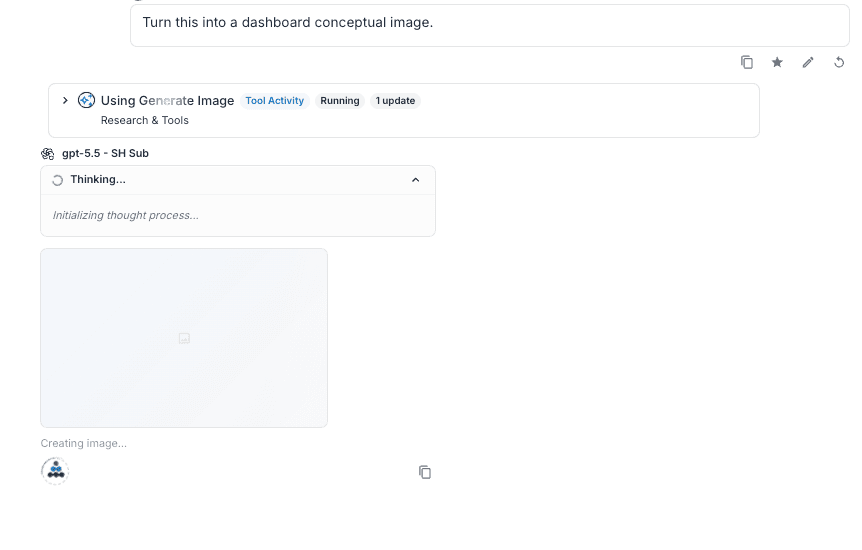The height and width of the screenshot is (550, 862).
Task: Click the Running status badge
Action: point(340,101)
